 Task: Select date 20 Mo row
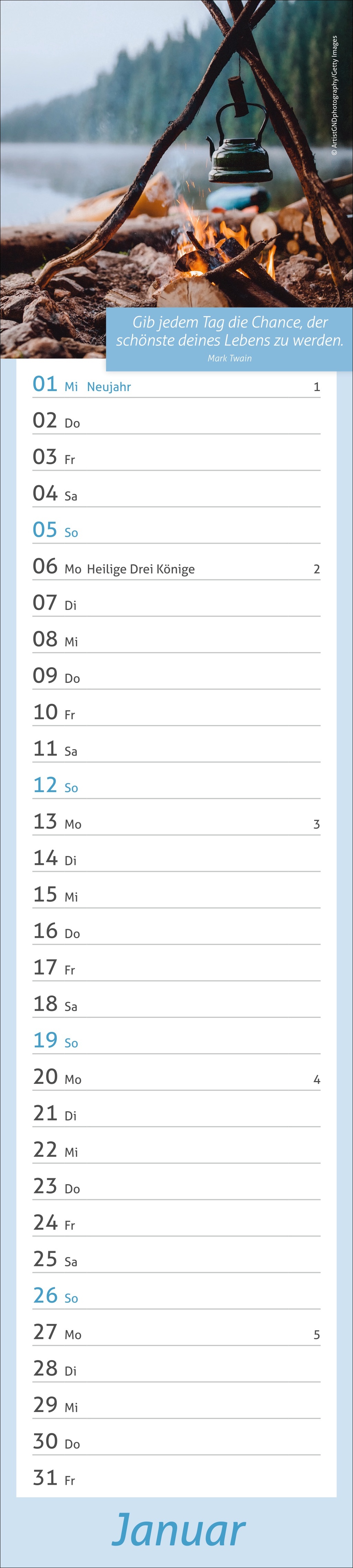(x=176, y=1077)
